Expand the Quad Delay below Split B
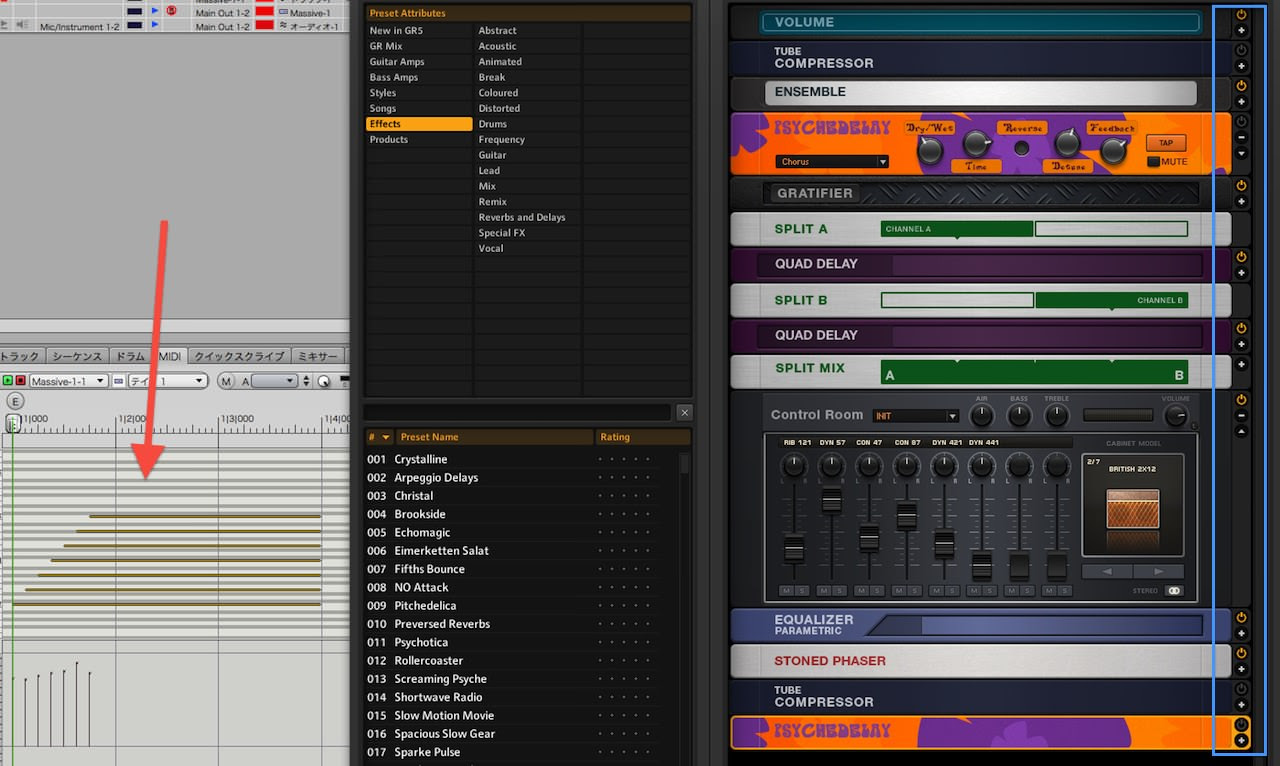The width and height of the screenshot is (1280, 766). [x=1241, y=344]
